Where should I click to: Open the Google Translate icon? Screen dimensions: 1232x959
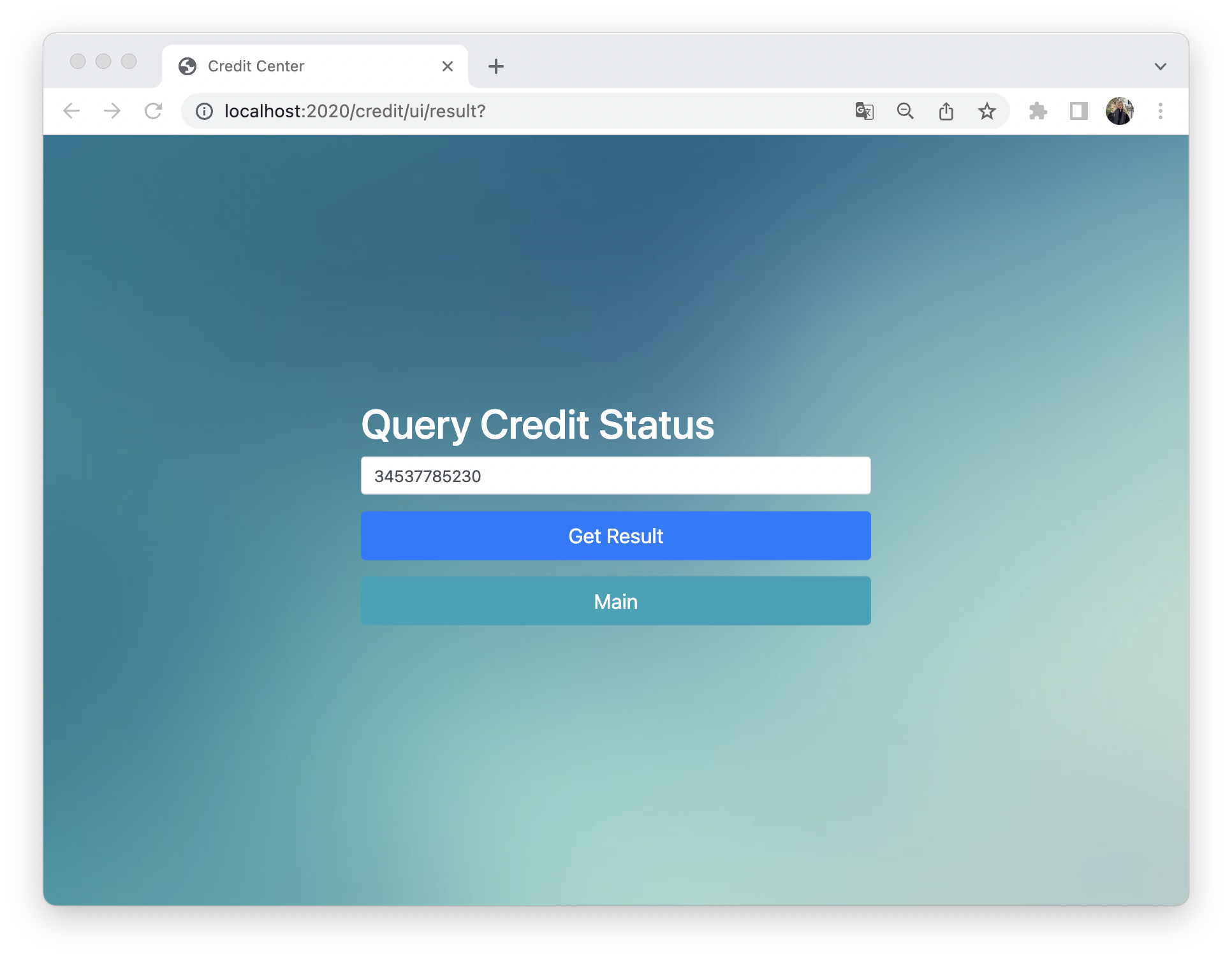(x=864, y=111)
